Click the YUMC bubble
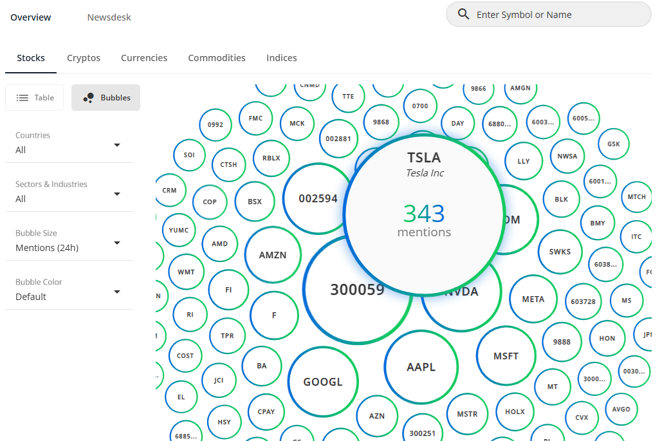660x441 pixels. coord(178,230)
